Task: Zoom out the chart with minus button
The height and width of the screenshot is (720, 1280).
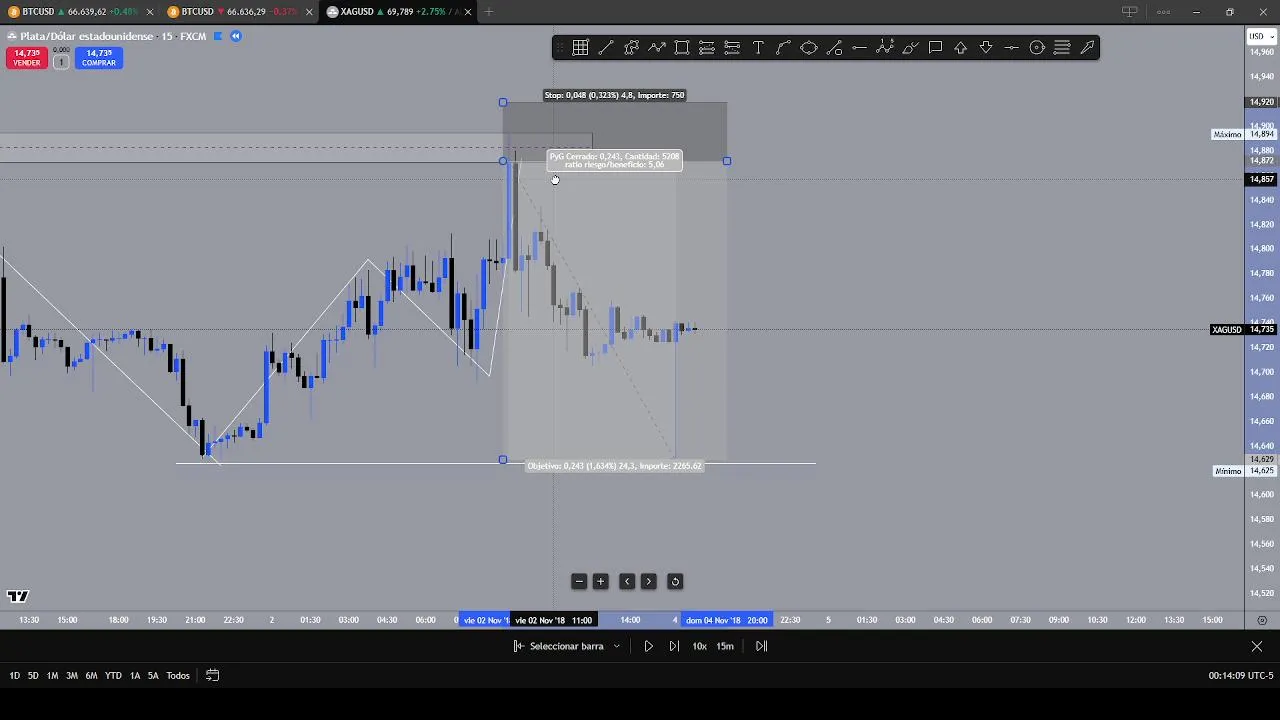Action: pyautogui.click(x=579, y=581)
